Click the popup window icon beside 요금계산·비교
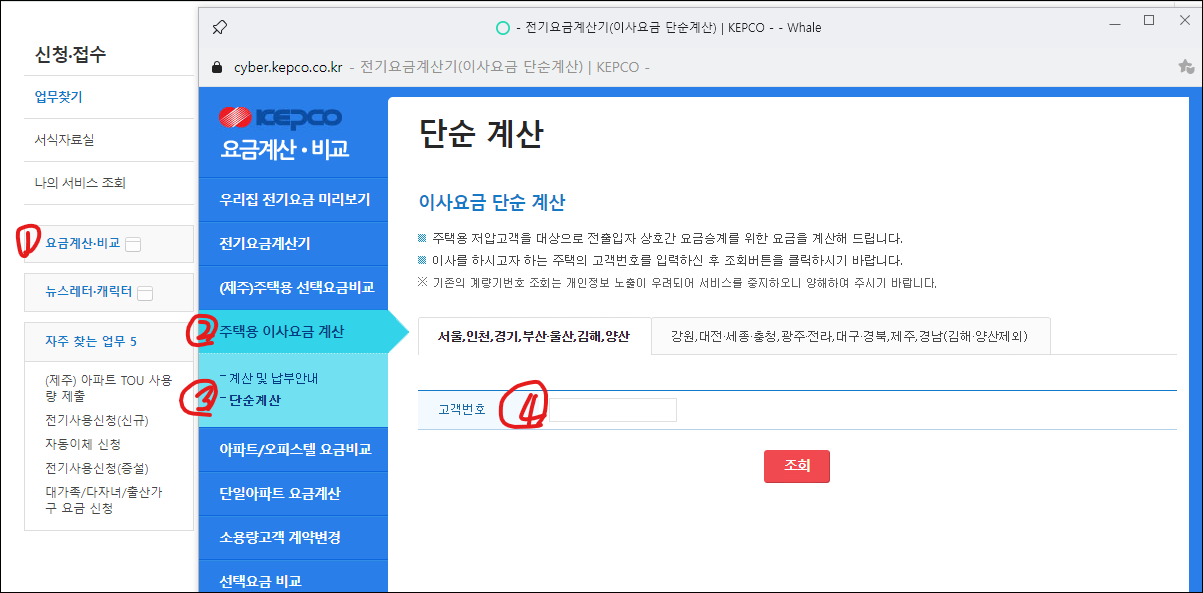 132,243
